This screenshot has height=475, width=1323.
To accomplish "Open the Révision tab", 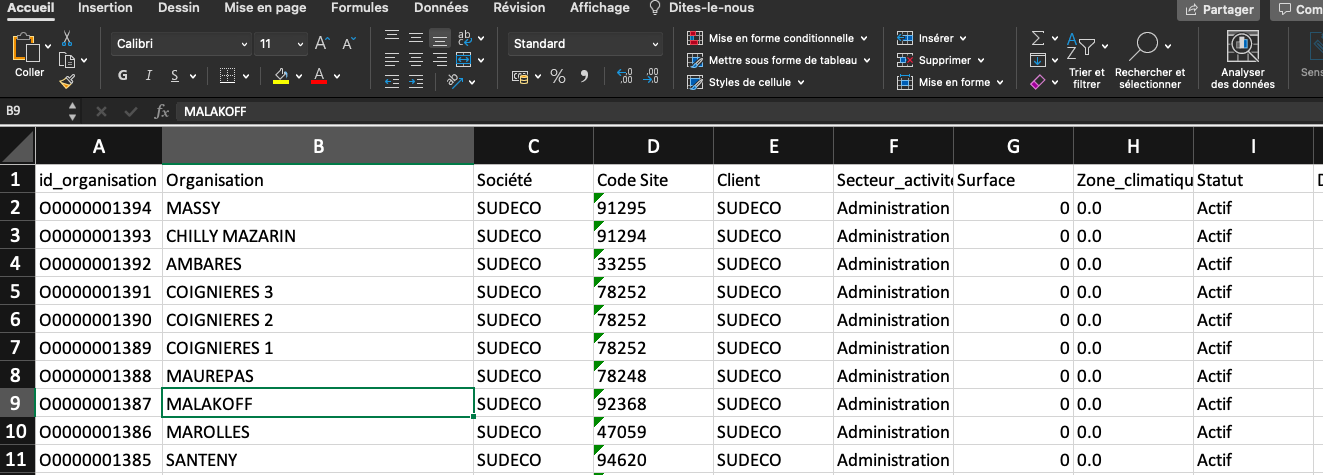I will 519,8.
